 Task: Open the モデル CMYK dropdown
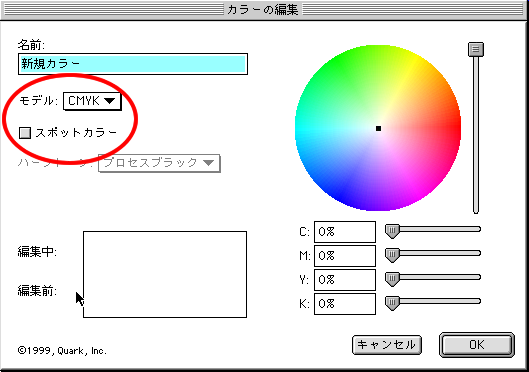point(92,101)
